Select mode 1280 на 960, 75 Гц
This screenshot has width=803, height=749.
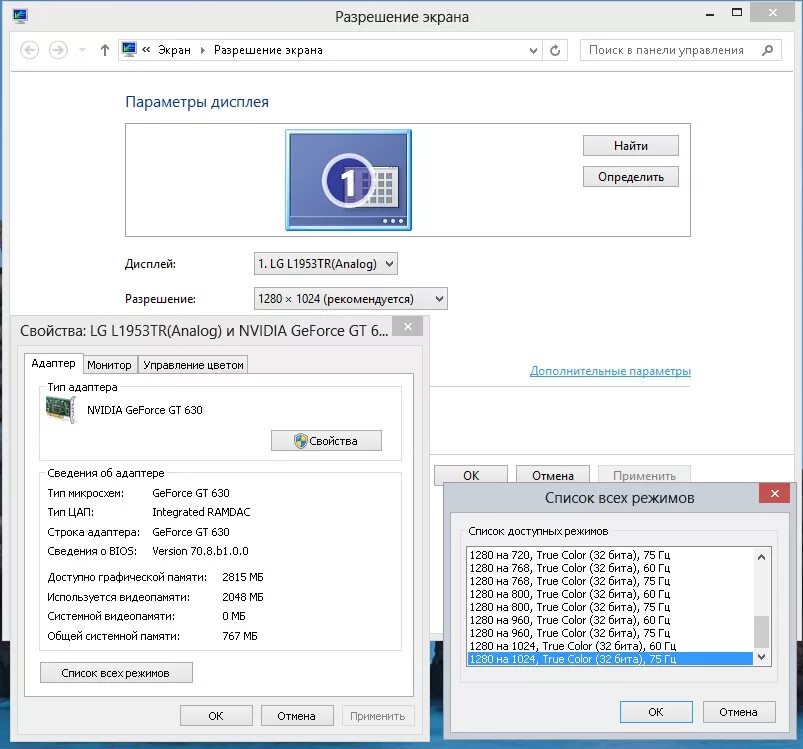(610, 633)
